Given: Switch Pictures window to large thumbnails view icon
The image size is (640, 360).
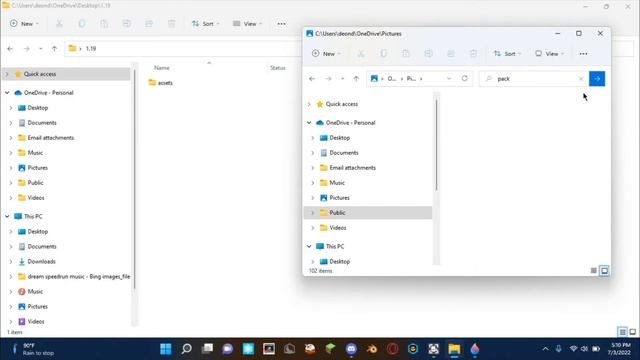Looking at the screenshot, I should point(604,271).
